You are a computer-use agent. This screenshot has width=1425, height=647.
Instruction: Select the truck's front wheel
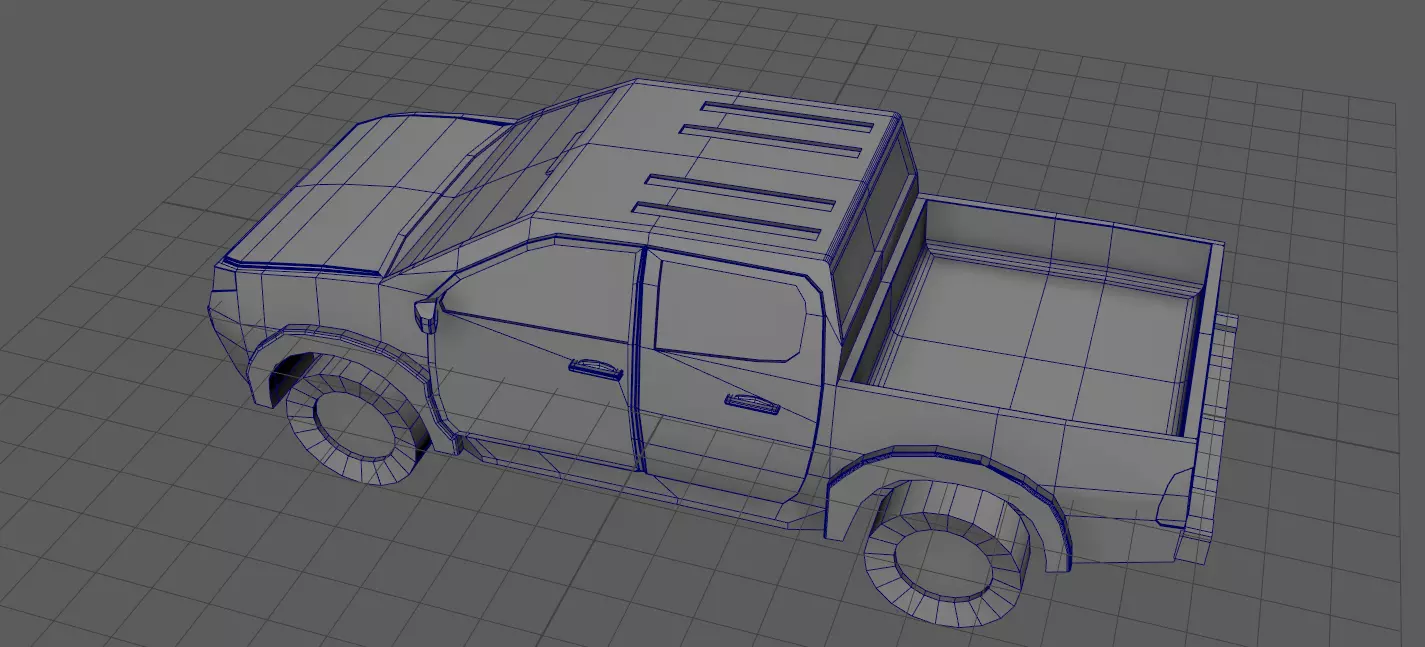click(x=355, y=427)
